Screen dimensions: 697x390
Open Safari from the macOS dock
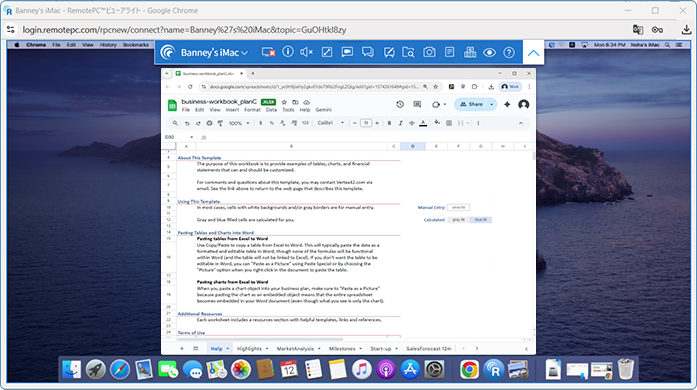click(120, 369)
